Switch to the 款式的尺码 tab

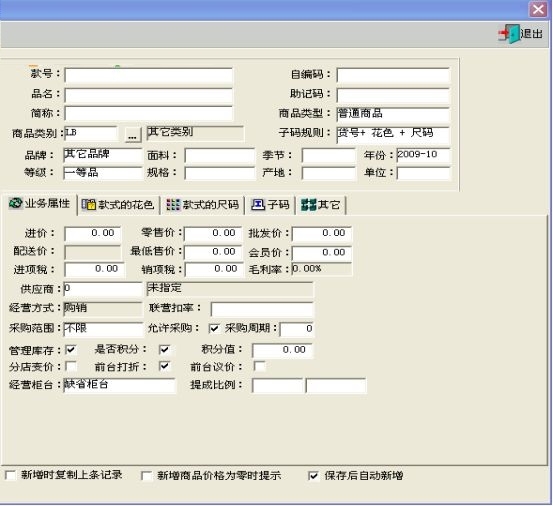(202, 205)
